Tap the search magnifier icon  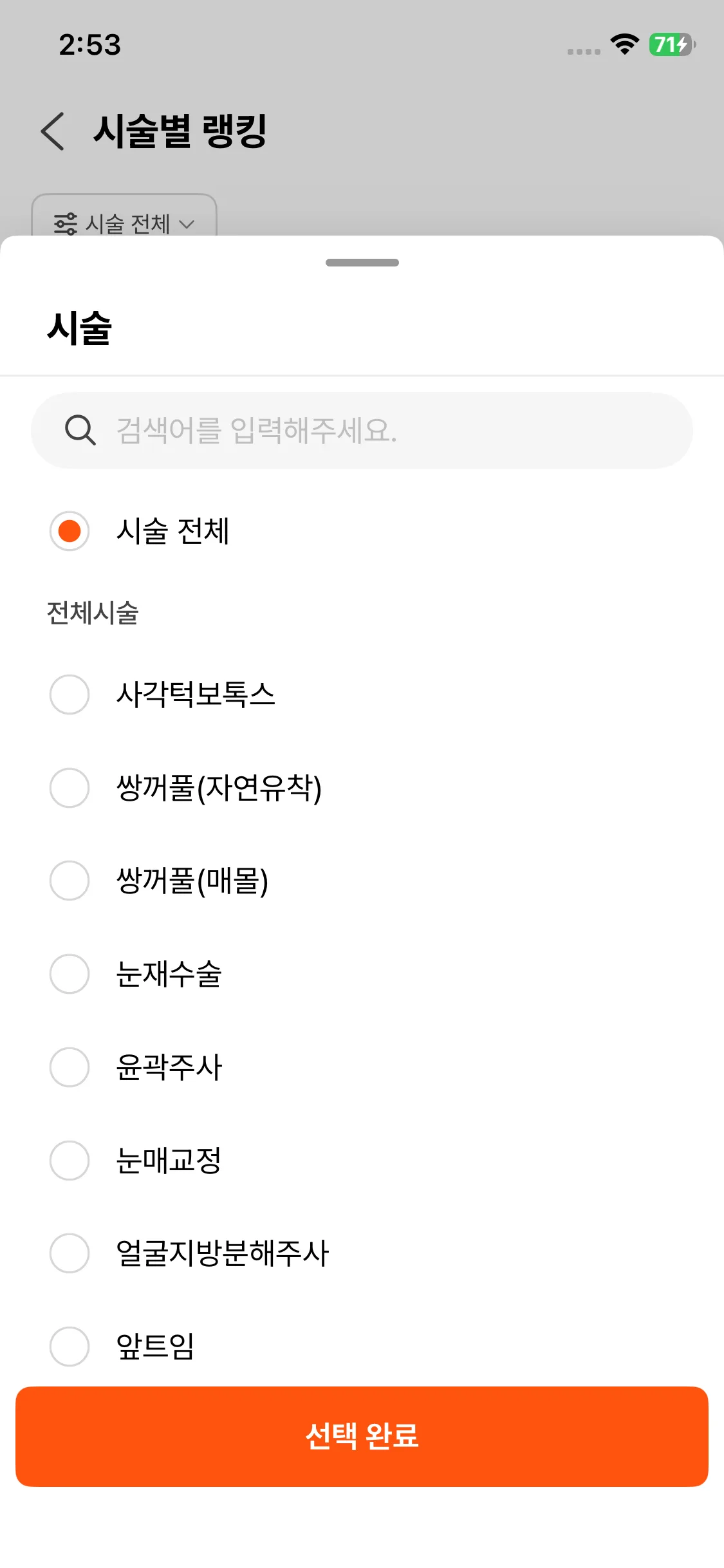click(80, 430)
